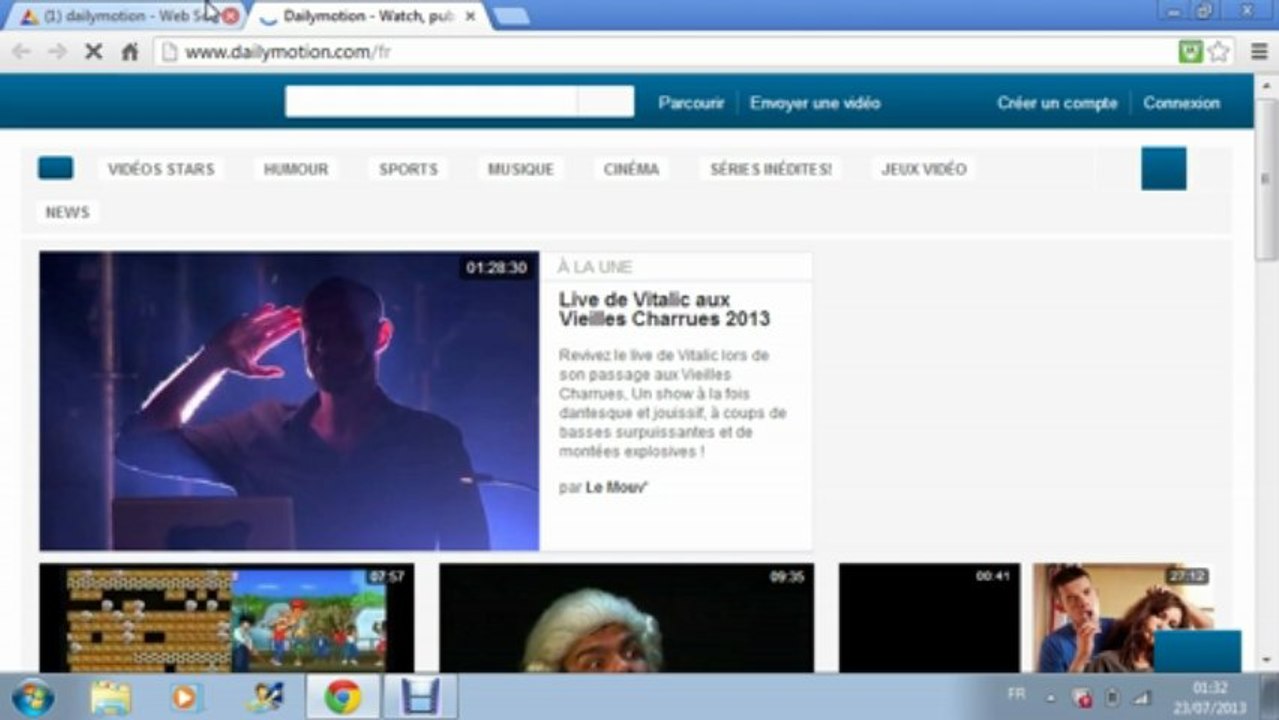Open the MUSIQUE category

click(x=520, y=169)
